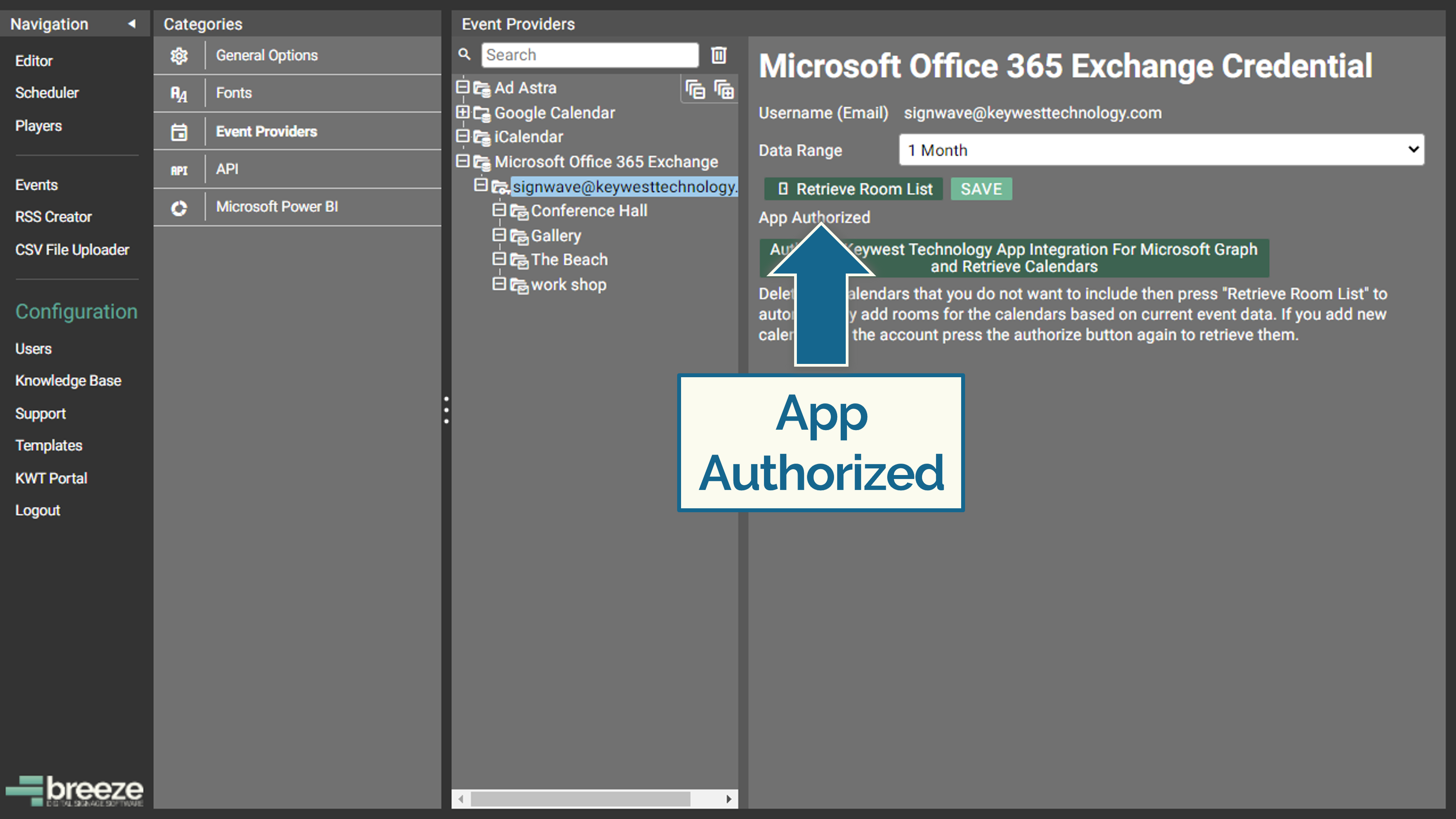Click the scrollbar right arrow in the tree
1456x819 pixels.
(728, 799)
